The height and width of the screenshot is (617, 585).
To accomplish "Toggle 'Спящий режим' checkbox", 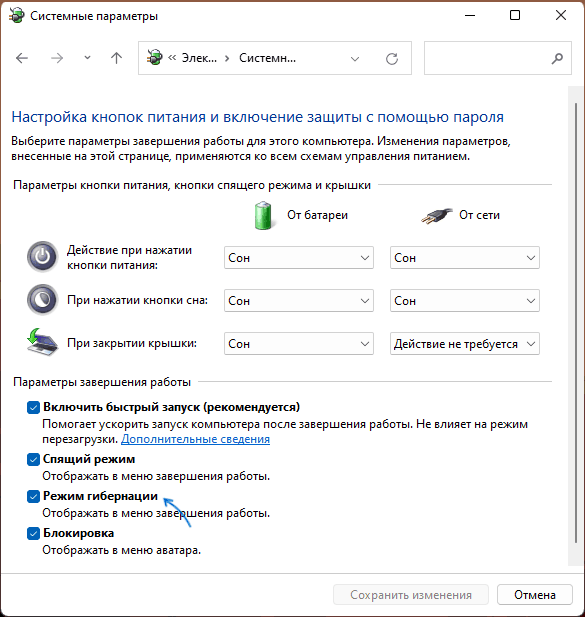I will point(33,459).
